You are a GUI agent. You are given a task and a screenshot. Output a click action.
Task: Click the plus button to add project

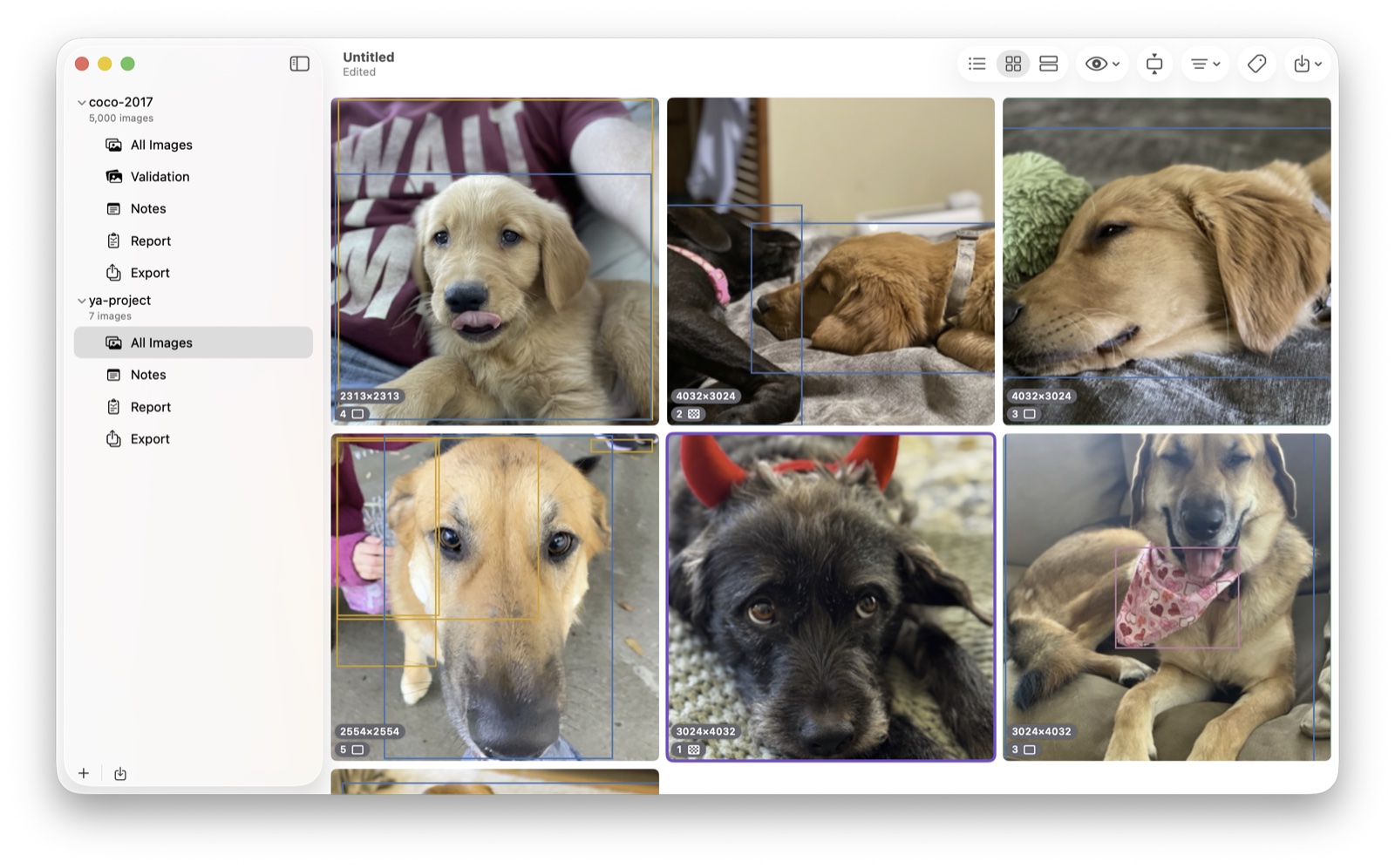(x=84, y=773)
